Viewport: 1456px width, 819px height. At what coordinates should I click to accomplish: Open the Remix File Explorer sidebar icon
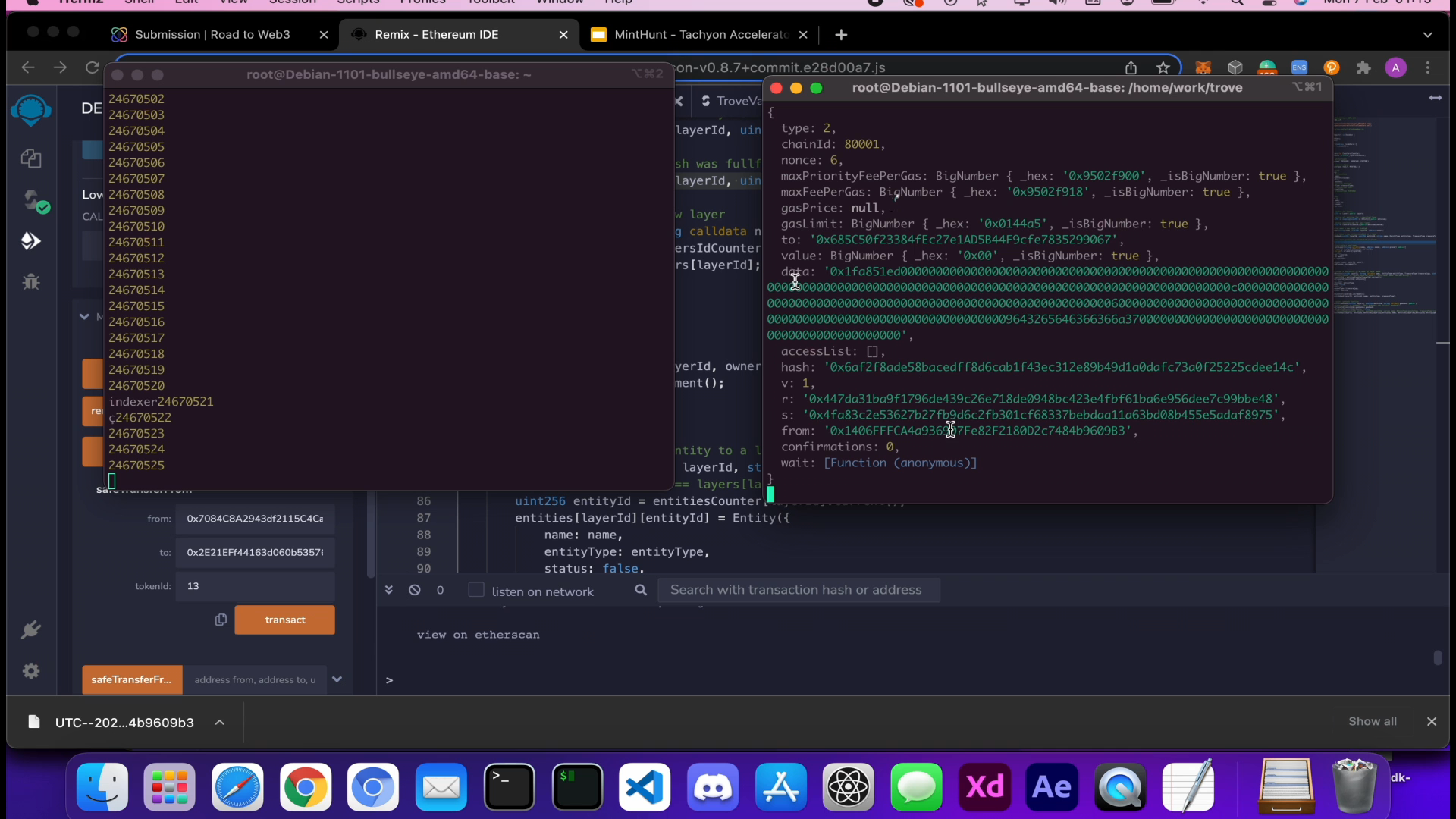click(31, 158)
